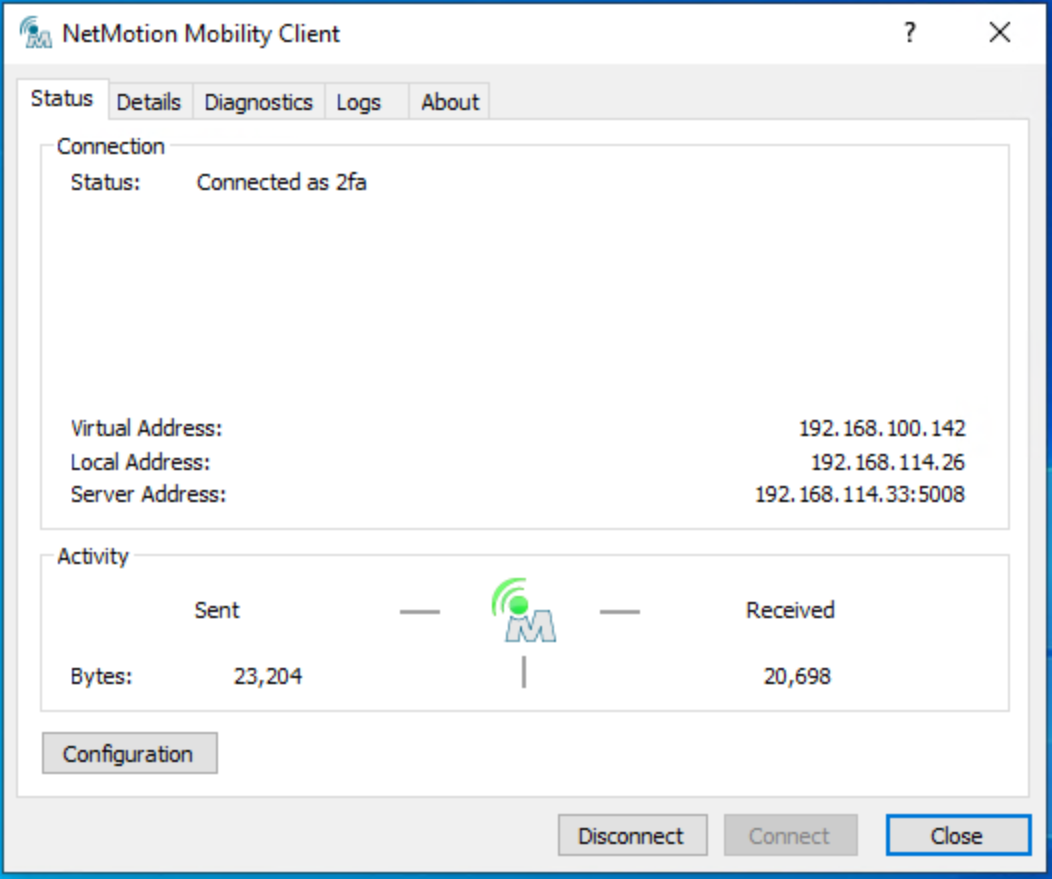
Task: Click the sent bytes value 23,204
Action: click(268, 676)
